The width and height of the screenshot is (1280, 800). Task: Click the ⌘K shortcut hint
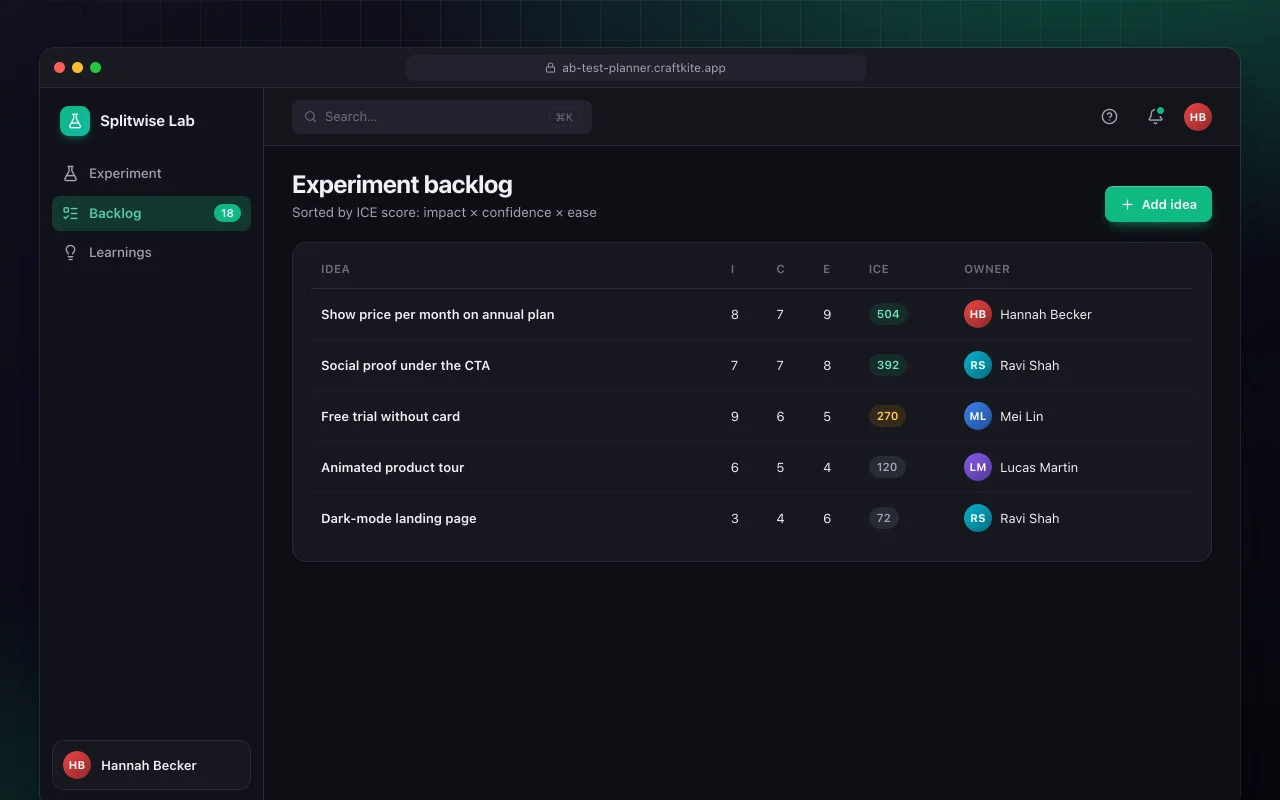(564, 117)
